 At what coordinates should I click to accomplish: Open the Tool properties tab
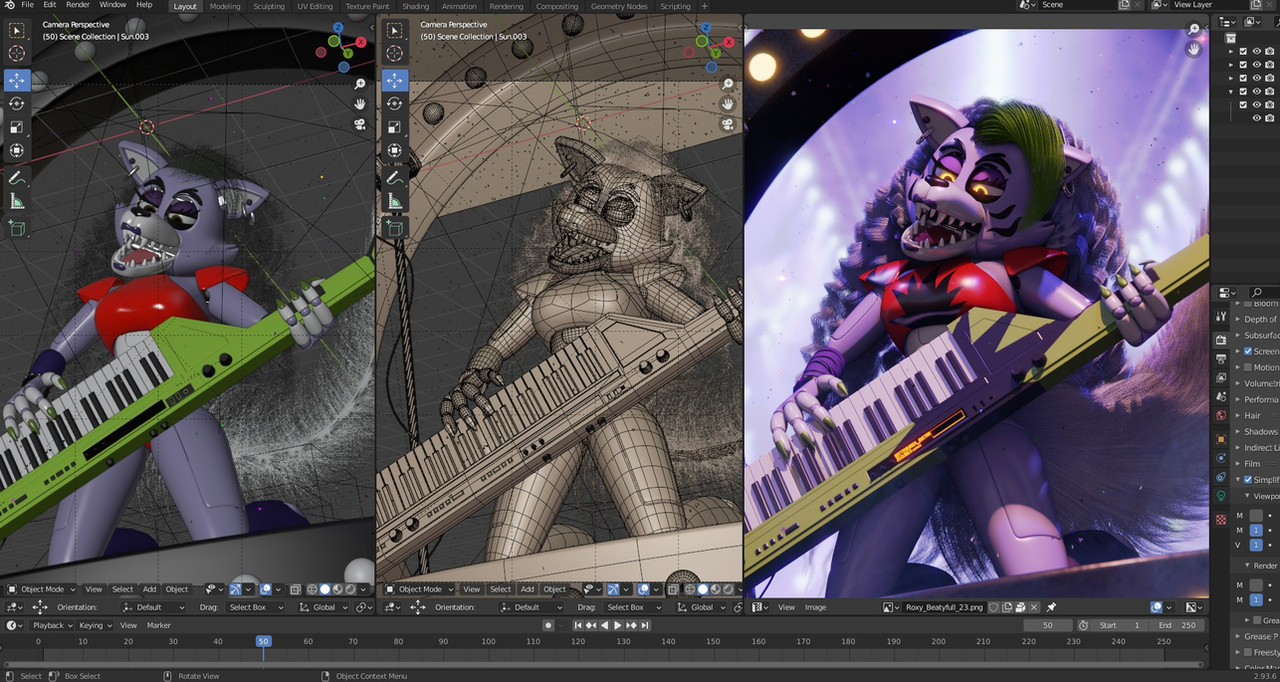click(x=1221, y=317)
